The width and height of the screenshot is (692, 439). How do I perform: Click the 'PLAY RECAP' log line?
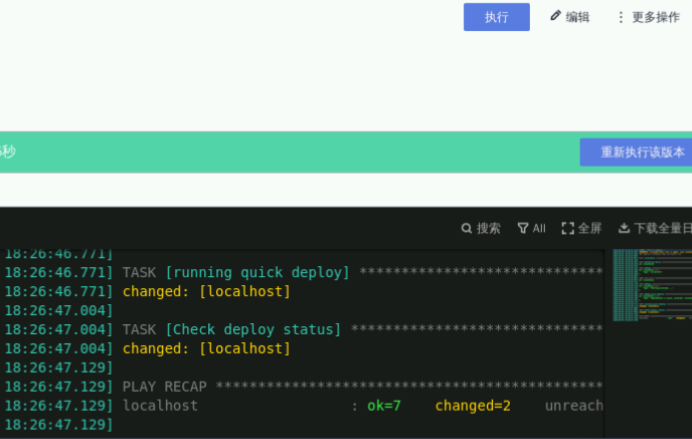[x=168, y=386]
